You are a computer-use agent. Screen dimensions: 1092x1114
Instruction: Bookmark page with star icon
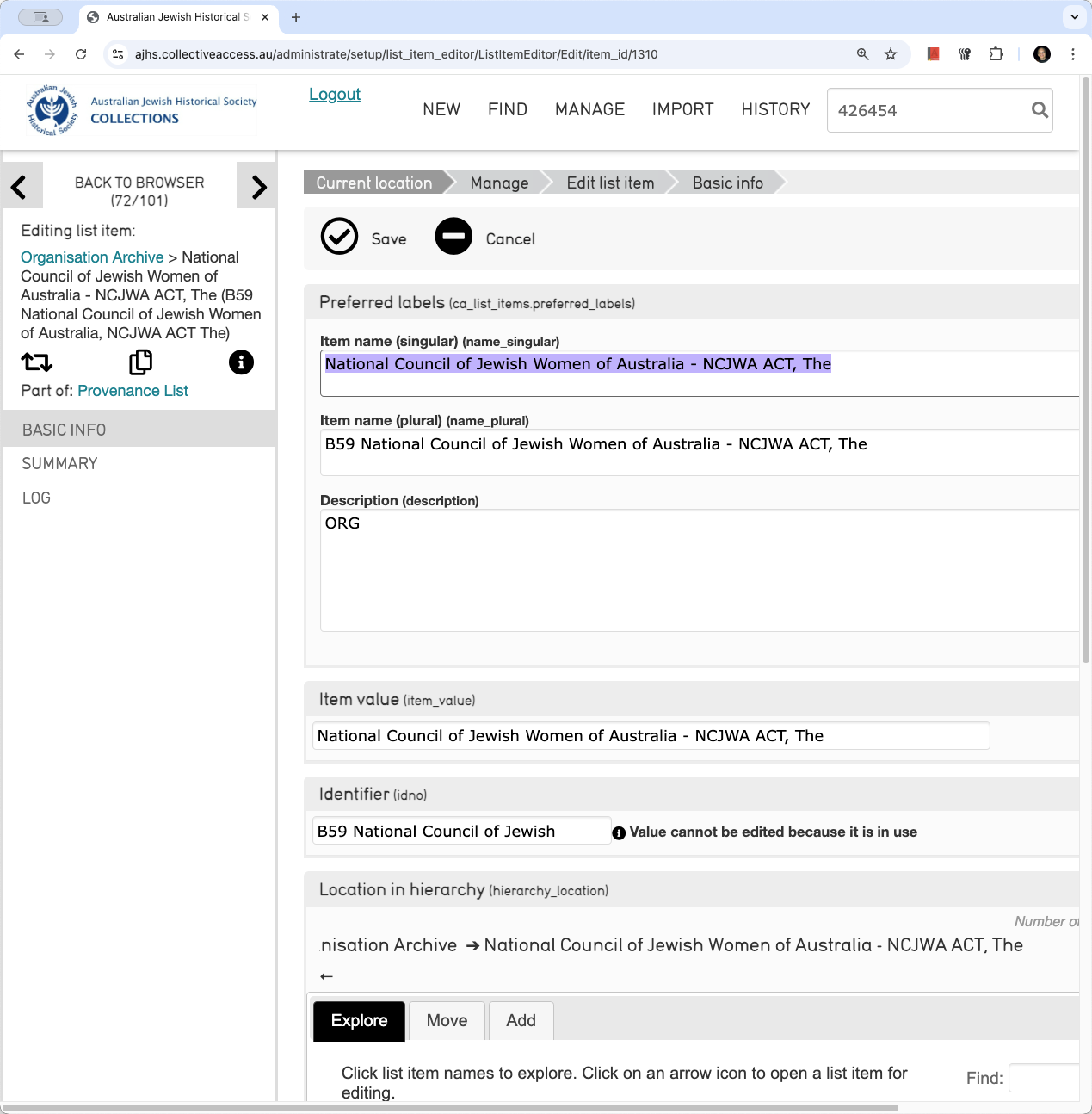pos(891,54)
